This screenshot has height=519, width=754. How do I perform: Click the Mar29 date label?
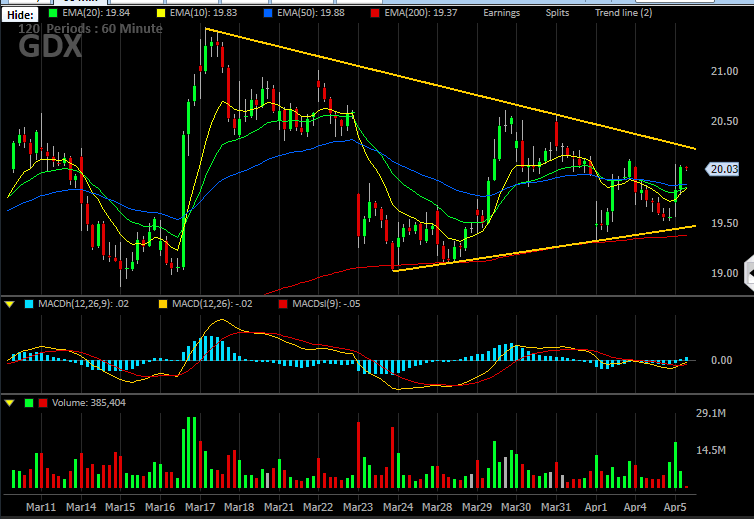point(477,507)
